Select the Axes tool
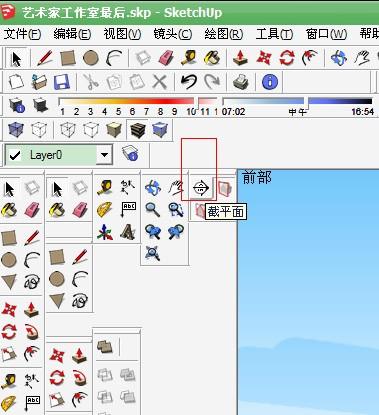The width and height of the screenshot is (379, 415). click(x=105, y=232)
